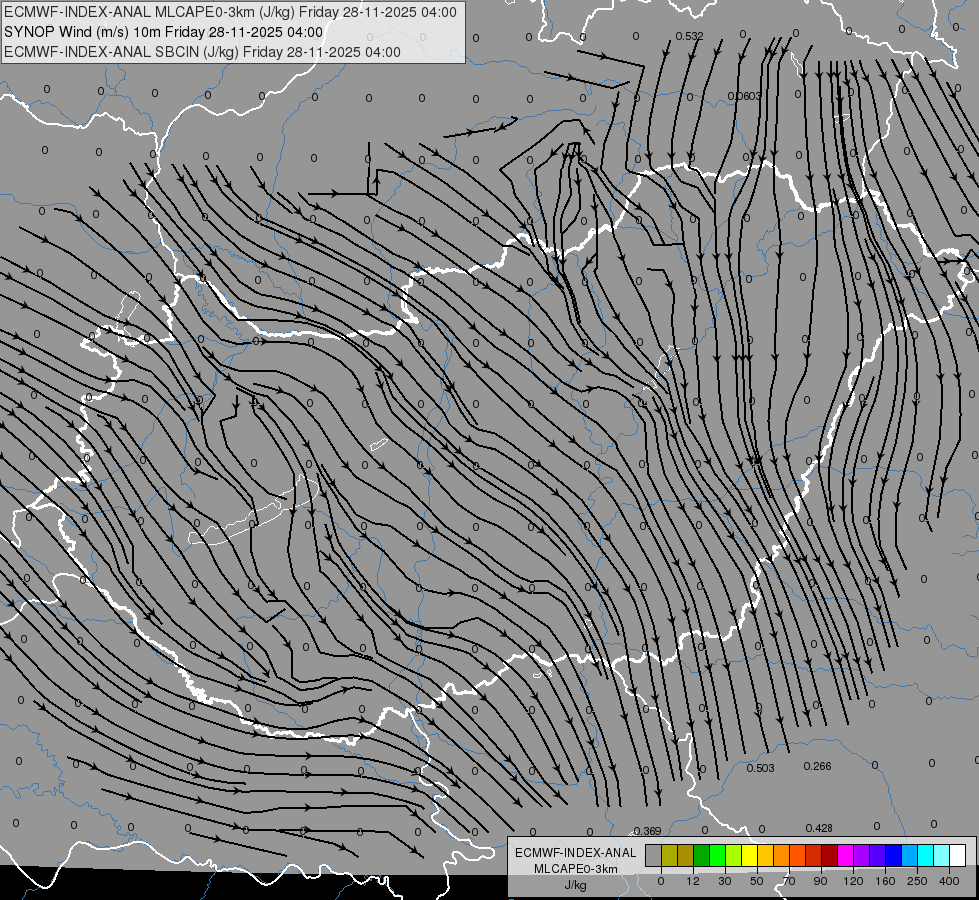
Task: Click the dark red legend swatch
Action: (829, 856)
